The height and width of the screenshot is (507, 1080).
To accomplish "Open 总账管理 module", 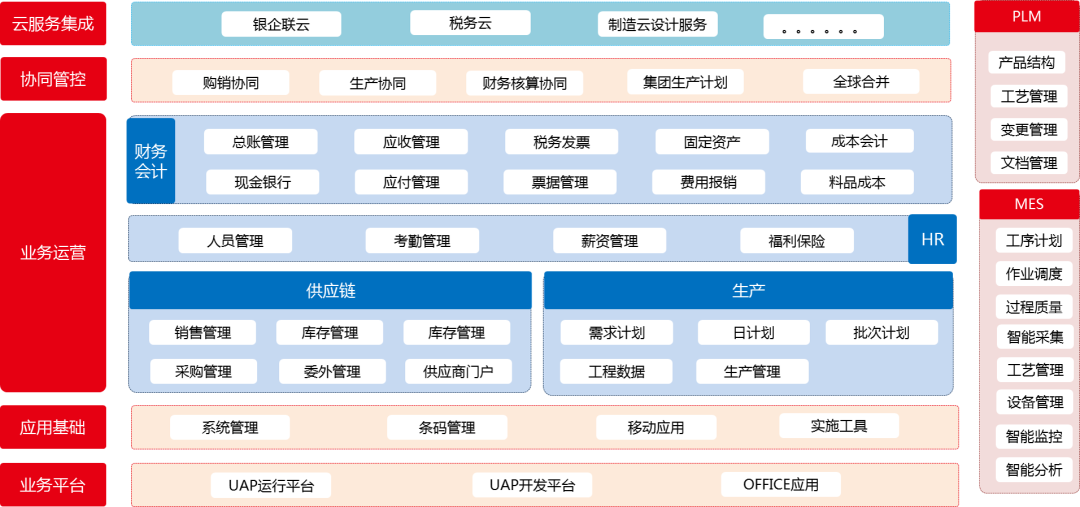I will pos(261,142).
